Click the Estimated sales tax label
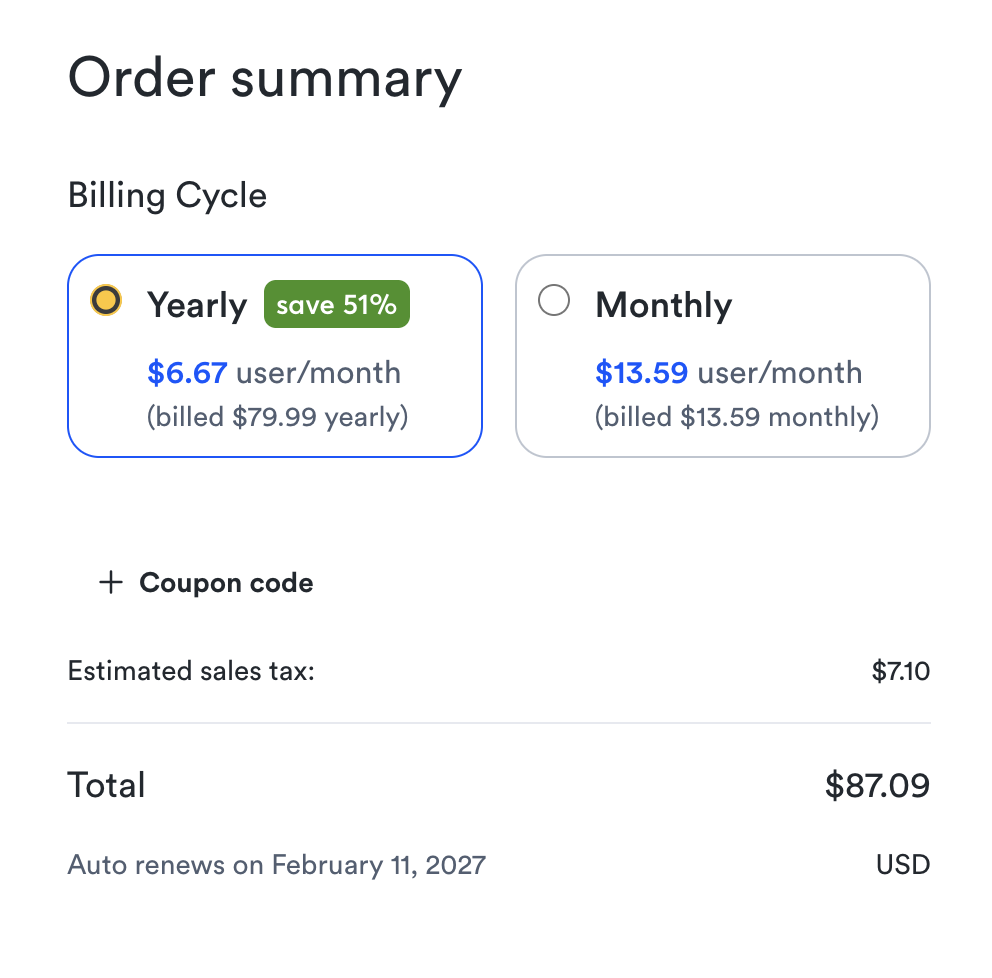Image resolution: width=992 pixels, height=978 pixels. pos(191,670)
